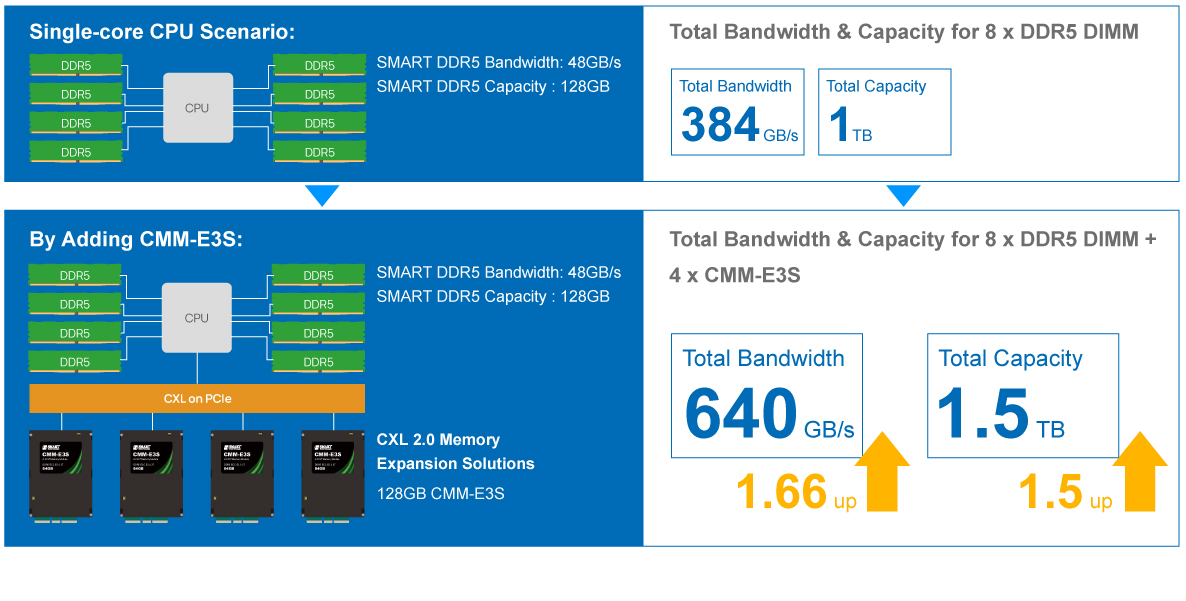The height and width of the screenshot is (601, 1186).
Task: Click the orange up arrow beside "1.66 up"
Action: coord(882,471)
